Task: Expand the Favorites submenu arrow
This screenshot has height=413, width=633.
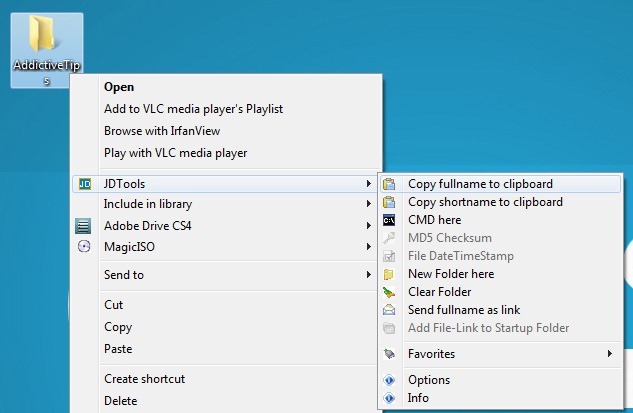Action: point(610,354)
